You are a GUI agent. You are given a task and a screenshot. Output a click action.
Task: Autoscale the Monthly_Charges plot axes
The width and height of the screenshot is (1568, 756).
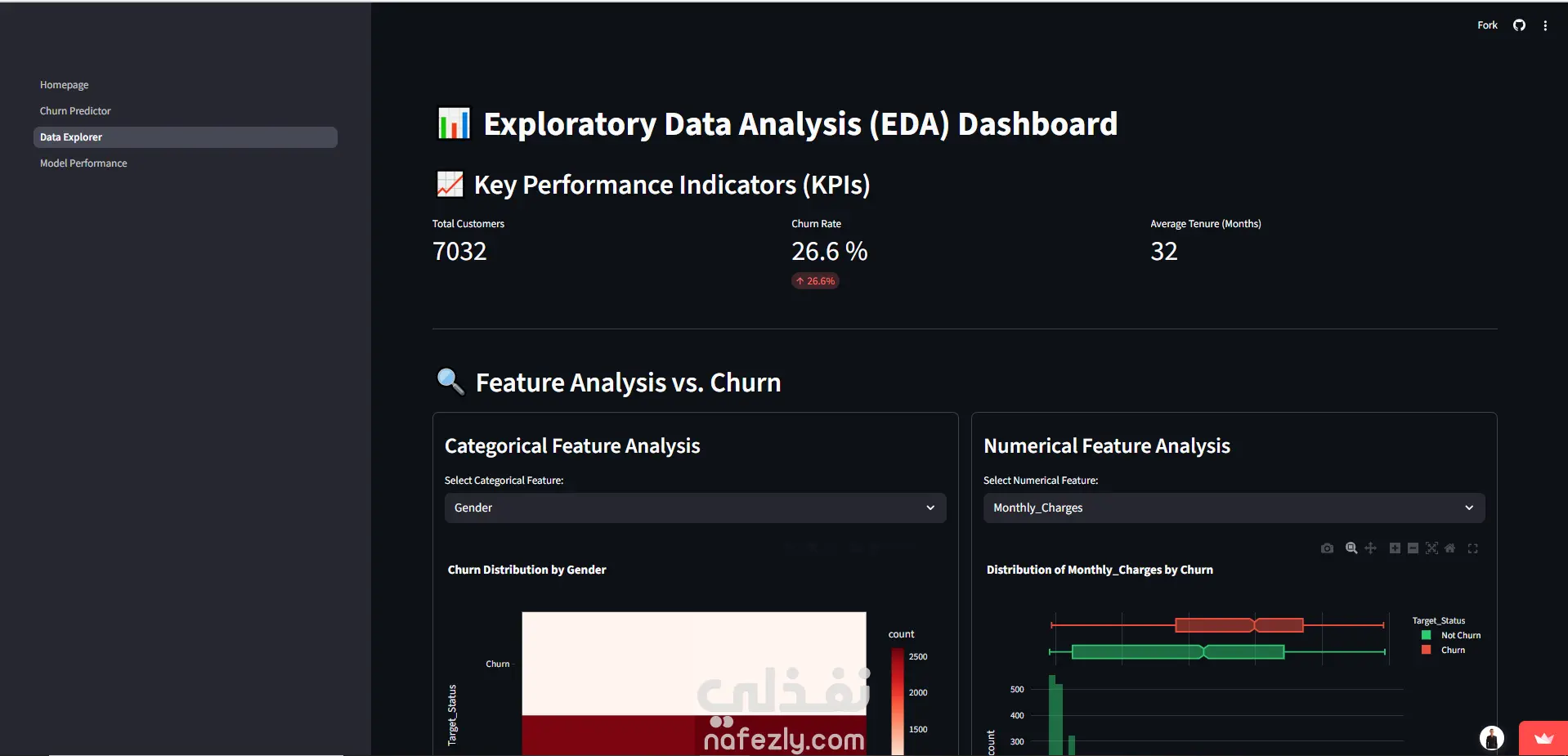(x=1431, y=548)
